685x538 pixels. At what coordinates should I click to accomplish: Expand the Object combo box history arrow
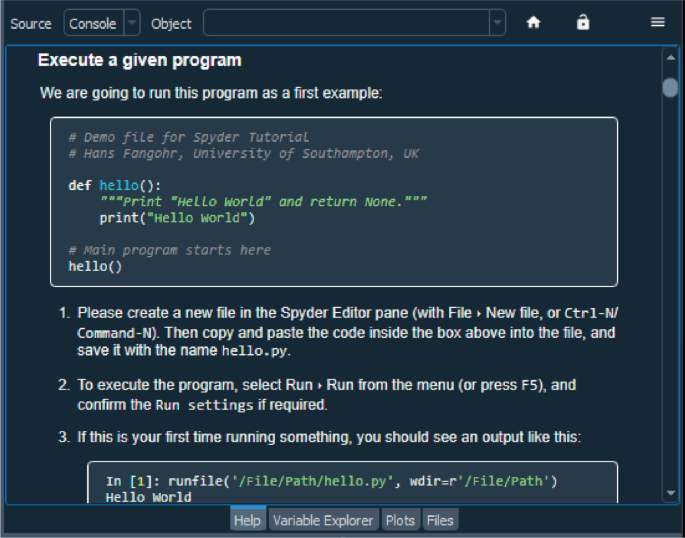(x=497, y=23)
